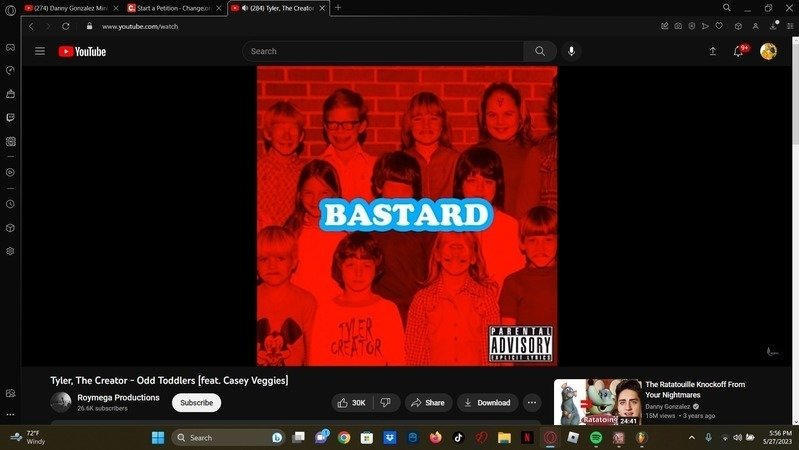Click the address bar URL
This screenshot has width=799, height=450.
(x=140, y=27)
